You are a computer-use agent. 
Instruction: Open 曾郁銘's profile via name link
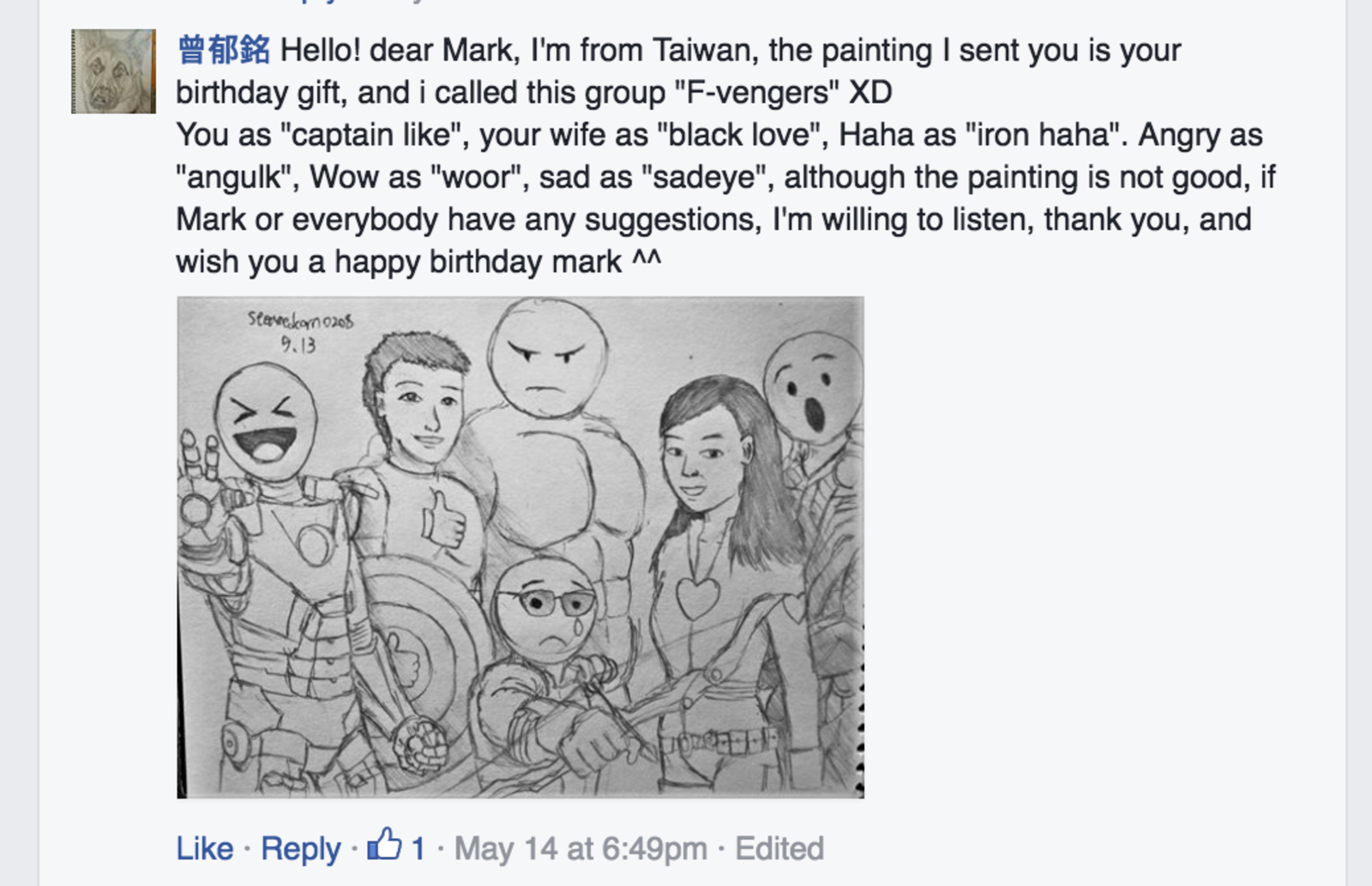[223, 51]
